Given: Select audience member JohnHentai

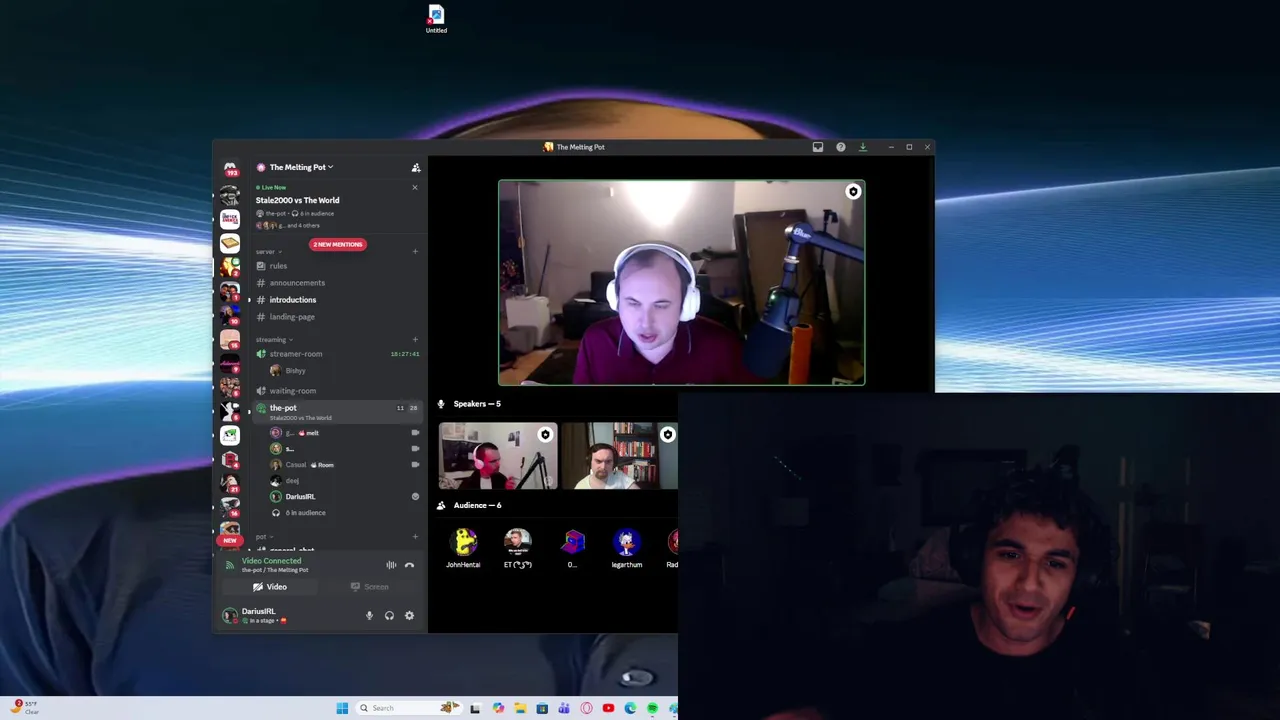Looking at the screenshot, I should [463, 549].
